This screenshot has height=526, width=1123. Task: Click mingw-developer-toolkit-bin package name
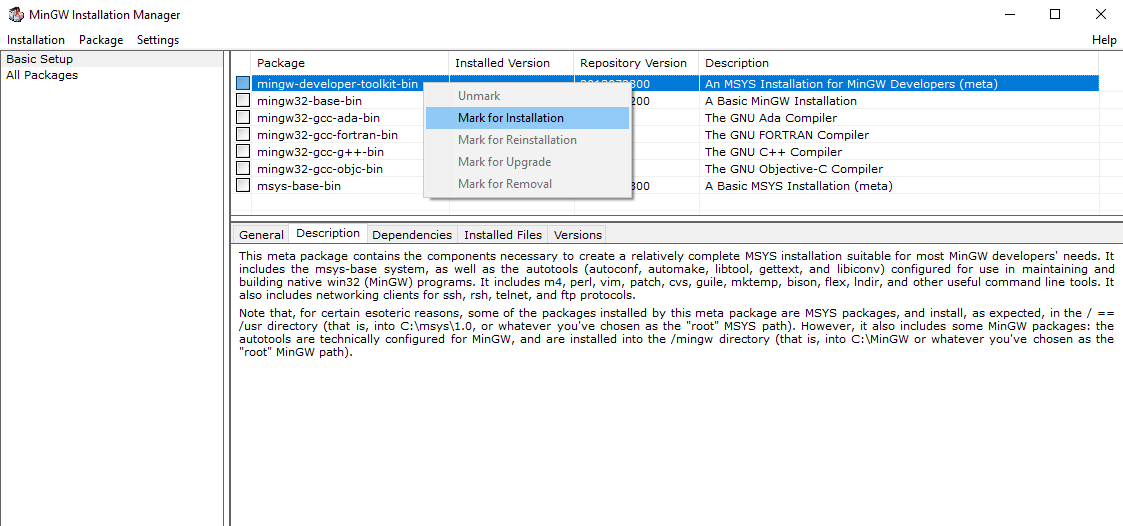(x=337, y=84)
